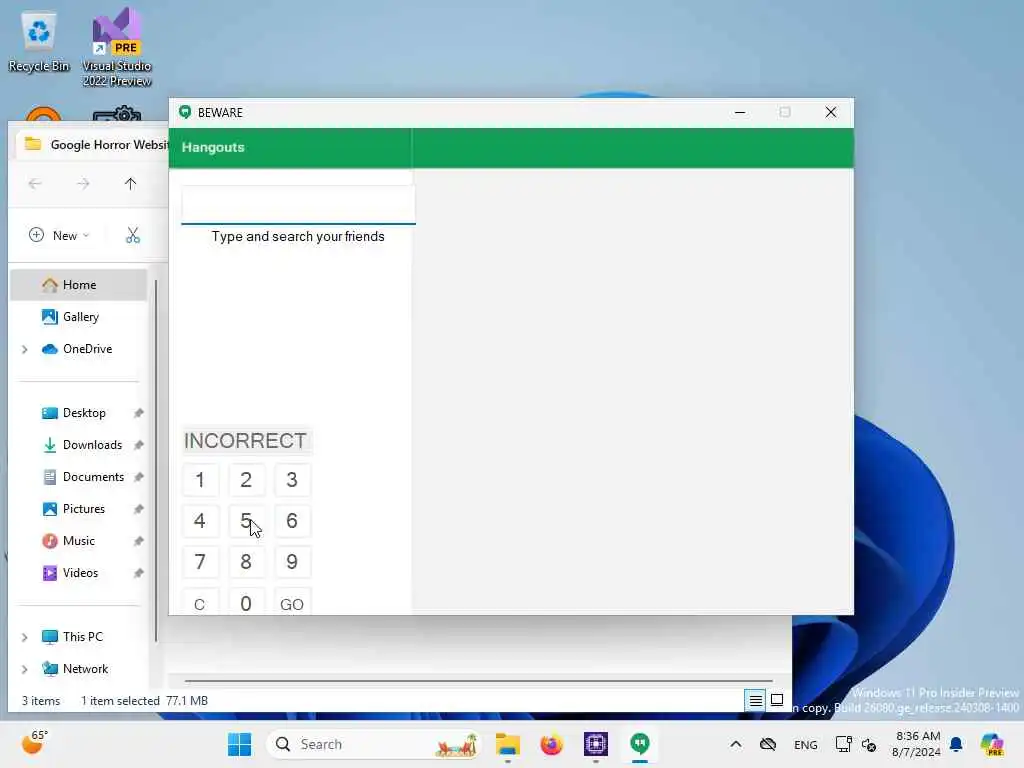Launch Firefox from the taskbar
Viewport: 1024px width, 768px height.
pyautogui.click(x=552, y=744)
